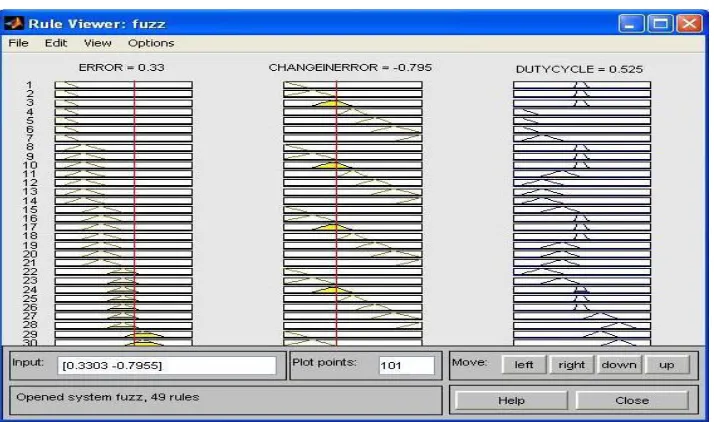Click rule 1 DUTYCYCLE output plot
Viewport: 714px width, 422px height.
[582, 85]
